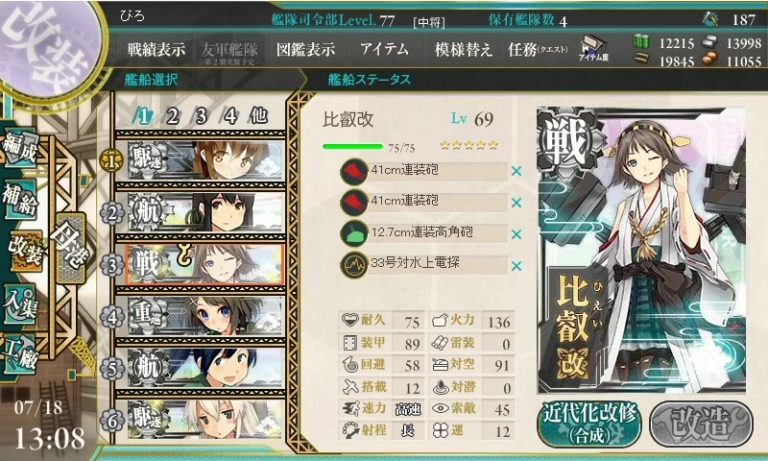This screenshot has height=461, width=768.
Task: Click the 改造 remodel button
Action: (x=701, y=424)
